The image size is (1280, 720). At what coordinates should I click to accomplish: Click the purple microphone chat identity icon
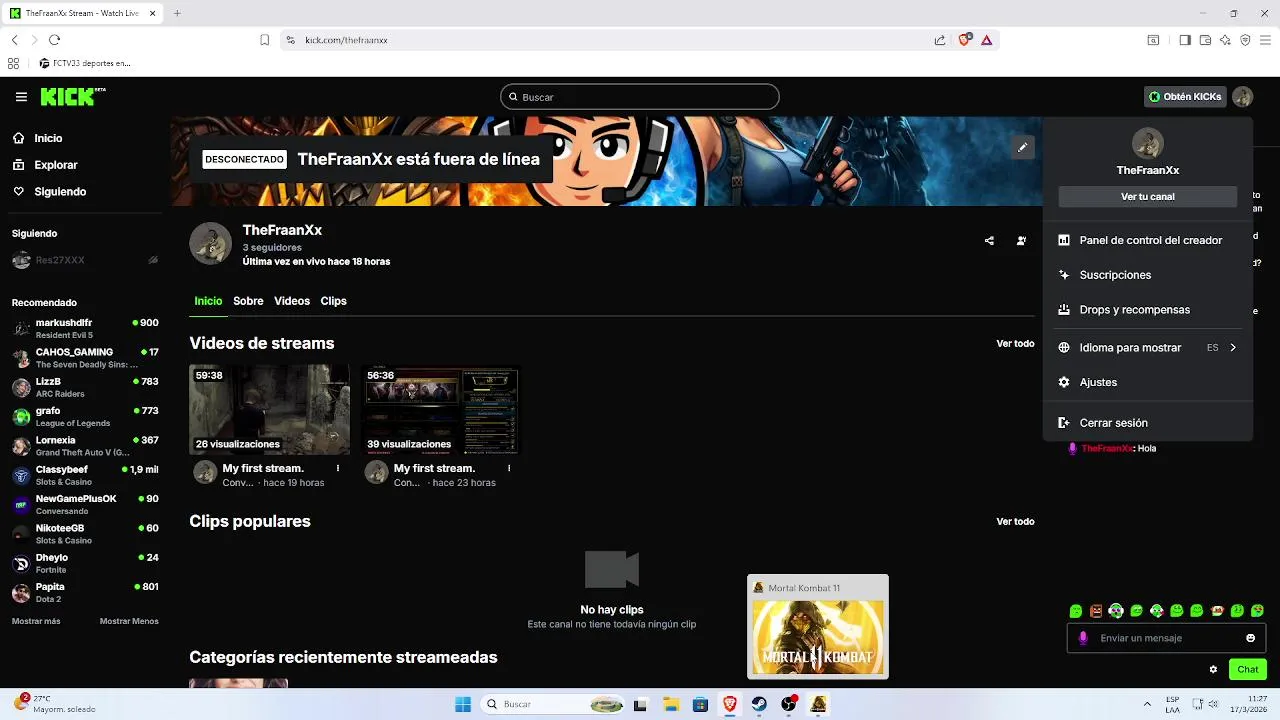click(x=1083, y=638)
